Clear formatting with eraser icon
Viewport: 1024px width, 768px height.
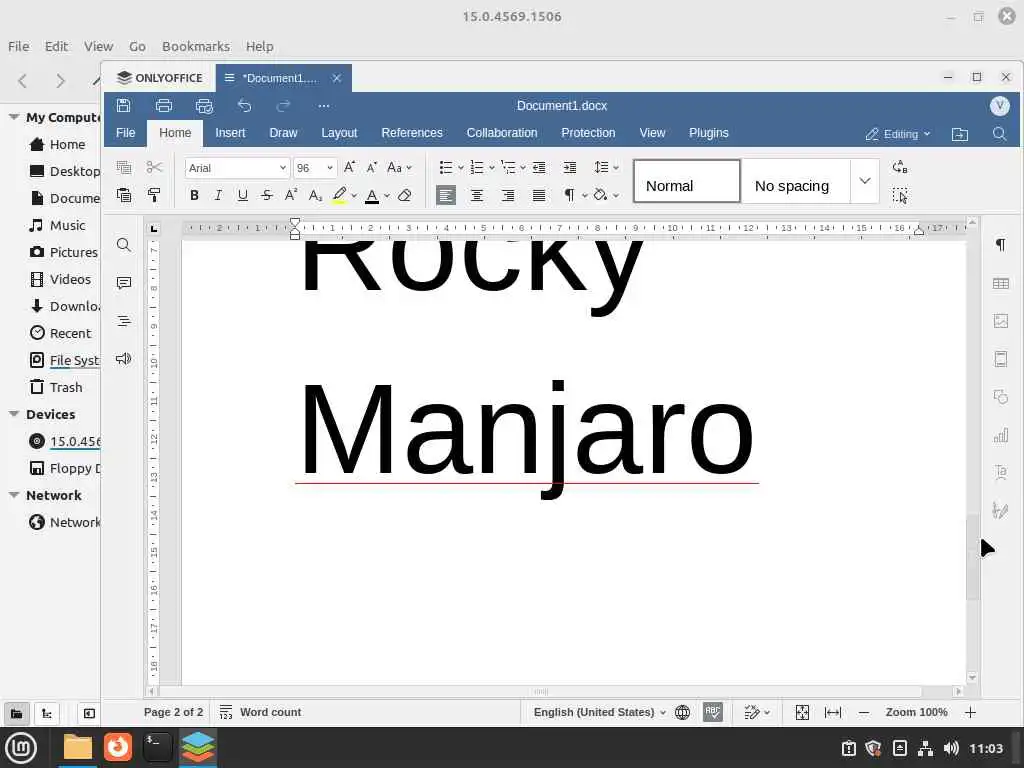[x=404, y=195]
